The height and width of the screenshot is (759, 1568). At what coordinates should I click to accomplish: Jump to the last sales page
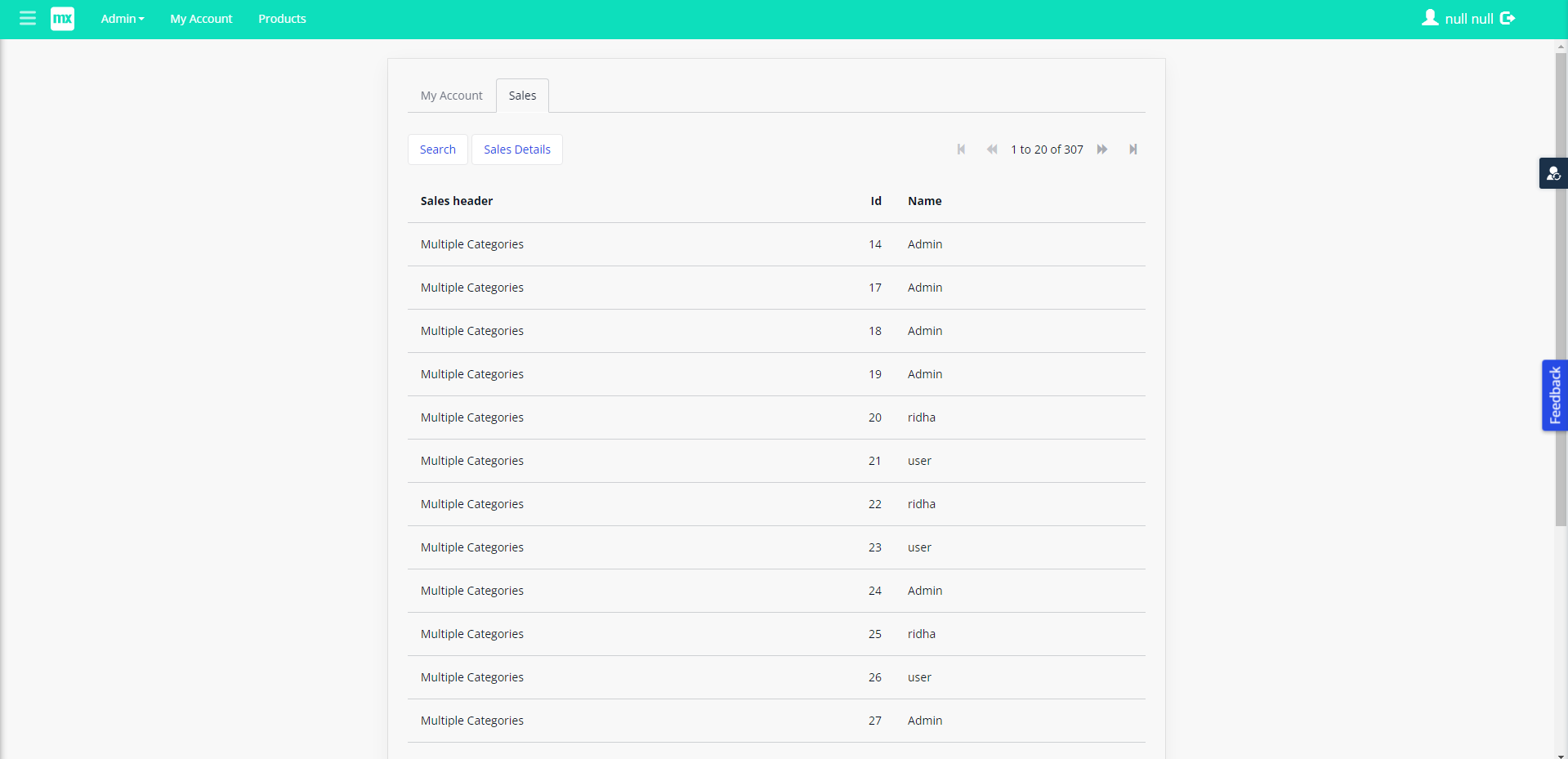click(1133, 149)
